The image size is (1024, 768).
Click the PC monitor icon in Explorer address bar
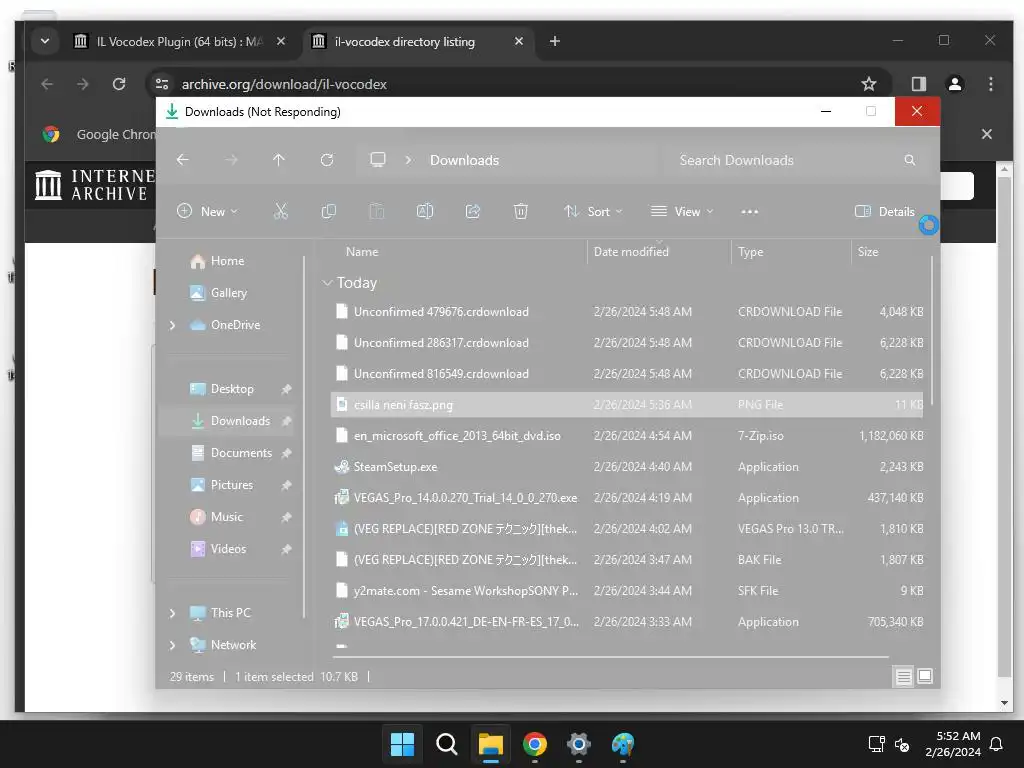(x=377, y=160)
